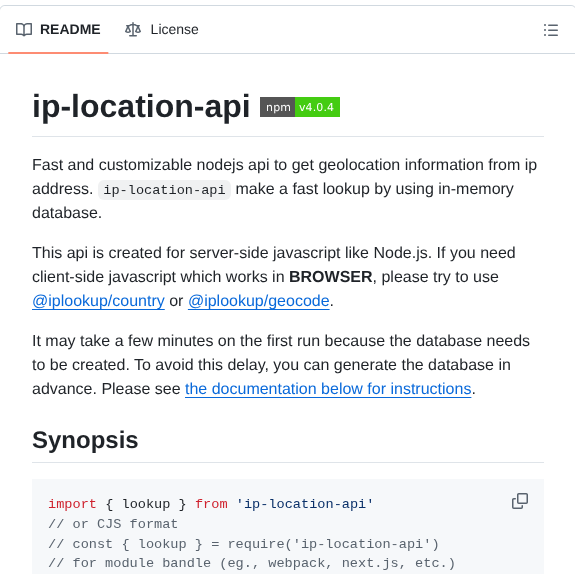
Task: Follow the documentation below for instructions link
Action: (328, 389)
